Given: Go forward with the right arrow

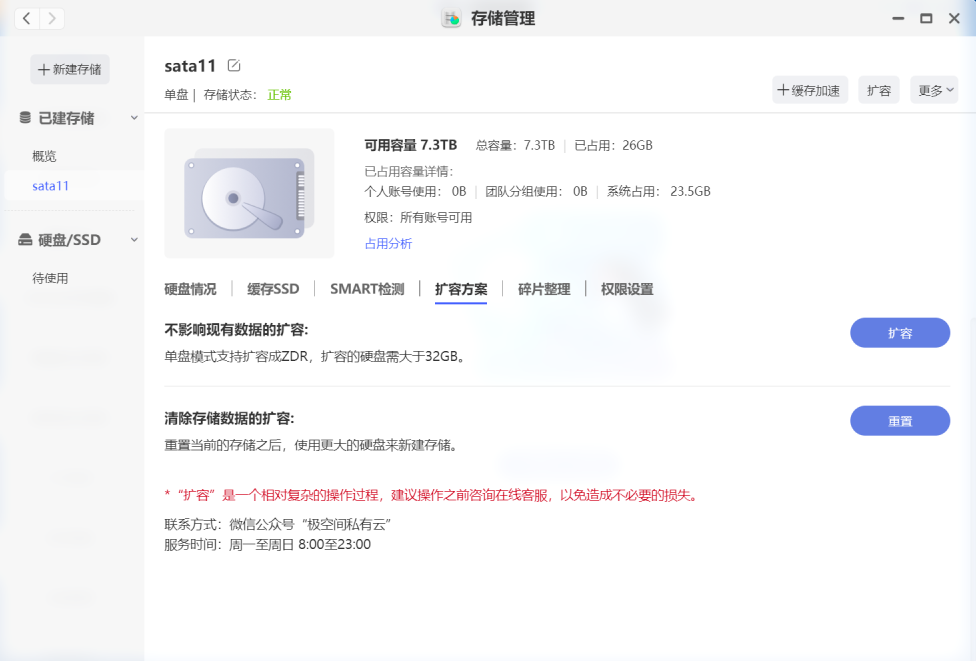Looking at the screenshot, I should pos(52,19).
